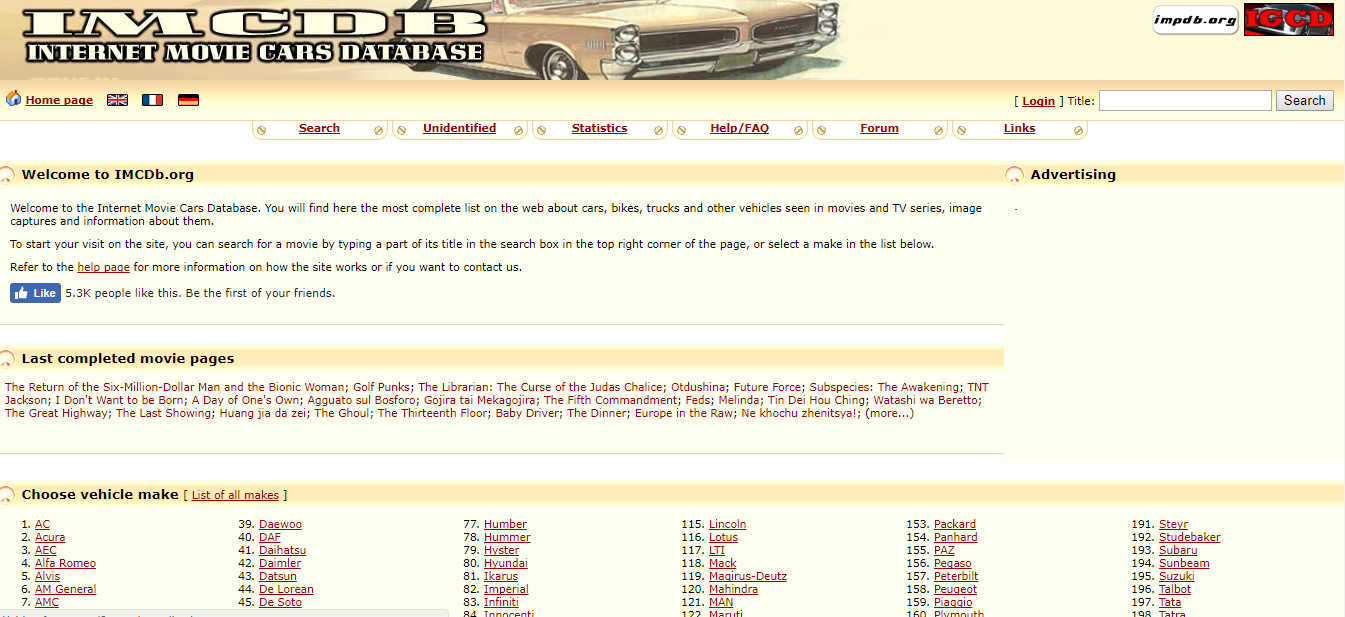Select the Packard vehicle make

pyautogui.click(x=955, y=524)
